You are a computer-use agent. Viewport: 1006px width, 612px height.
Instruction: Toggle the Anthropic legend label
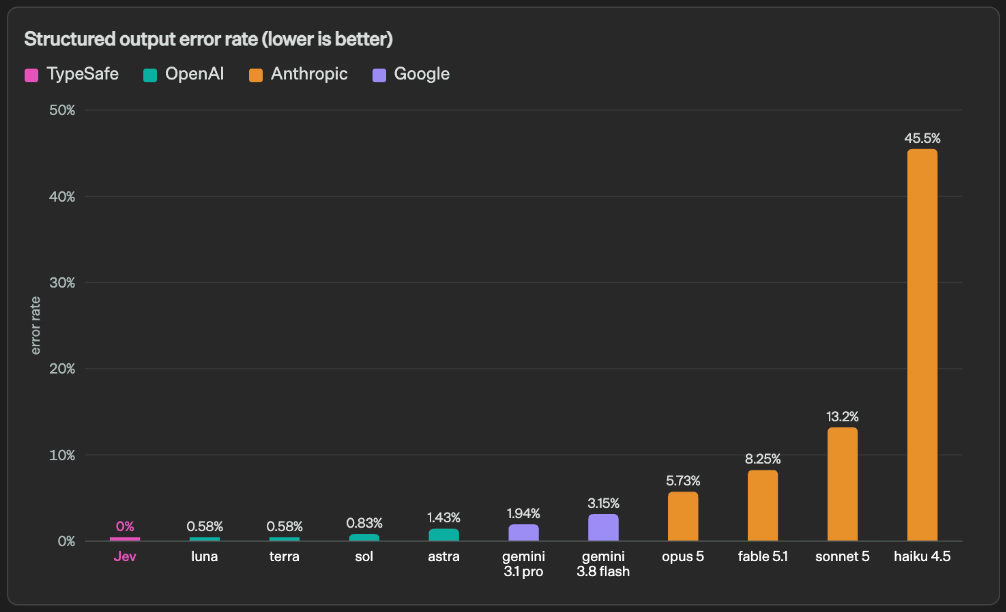tap(309, 74)
